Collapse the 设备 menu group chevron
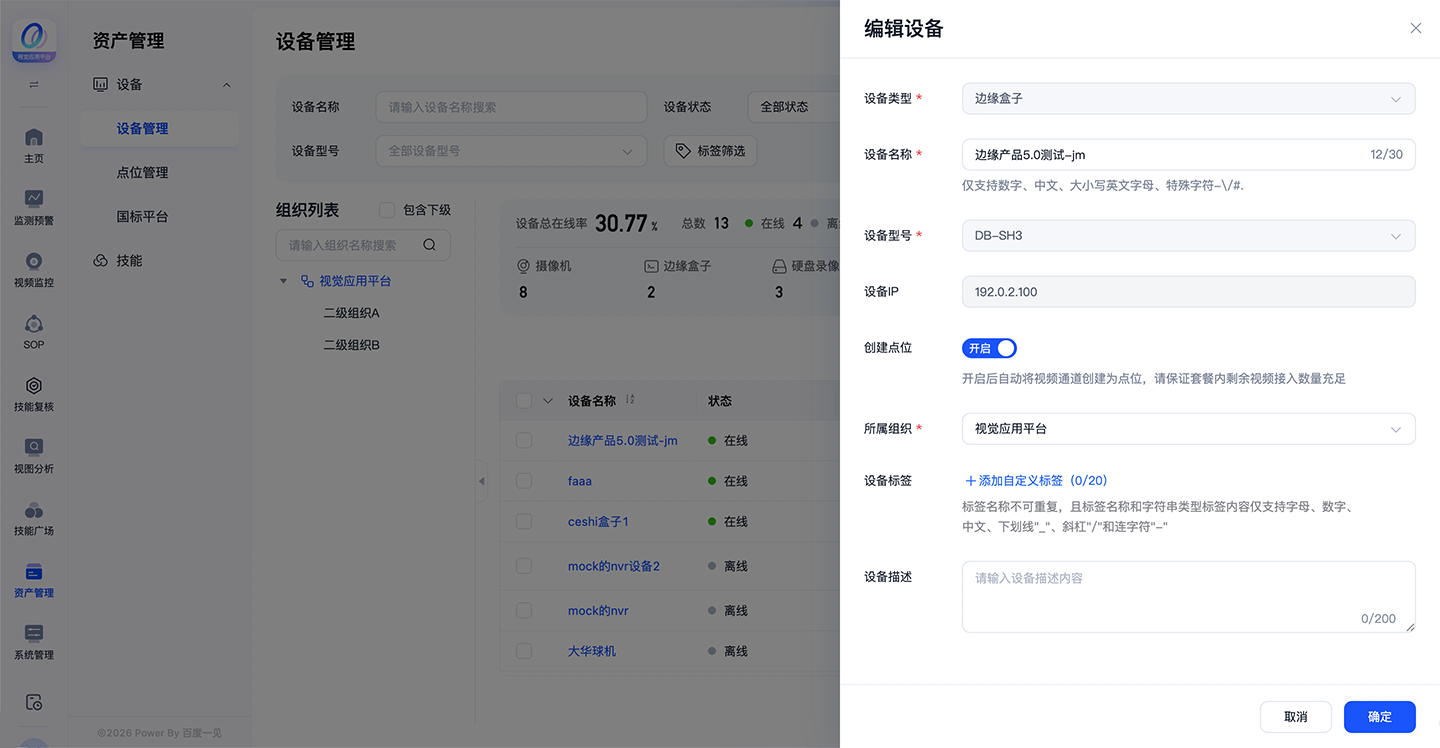This screenshot has height=748, width=1440. pos(227,85)
